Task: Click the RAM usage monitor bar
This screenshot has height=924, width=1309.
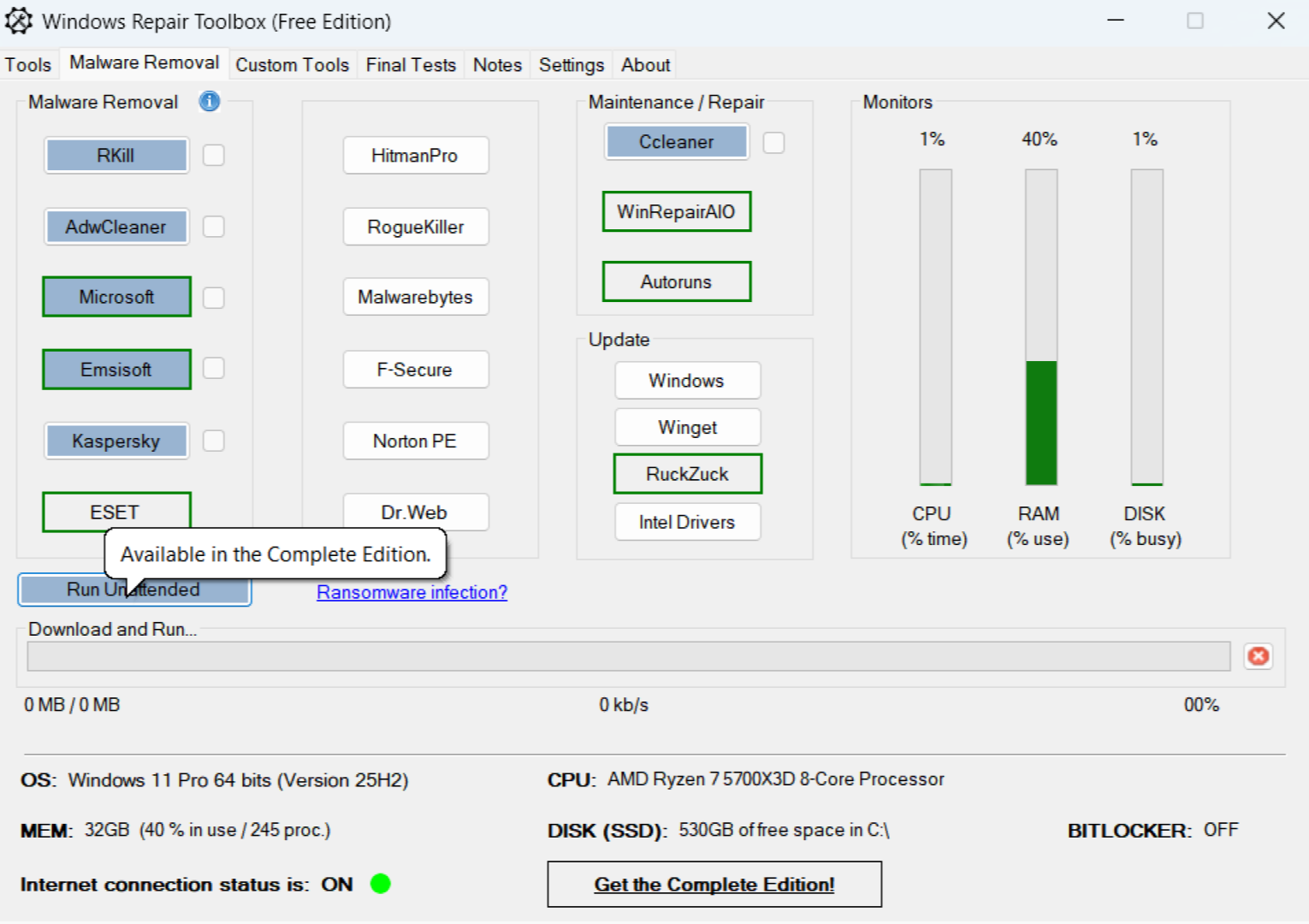Action: 1041,328
